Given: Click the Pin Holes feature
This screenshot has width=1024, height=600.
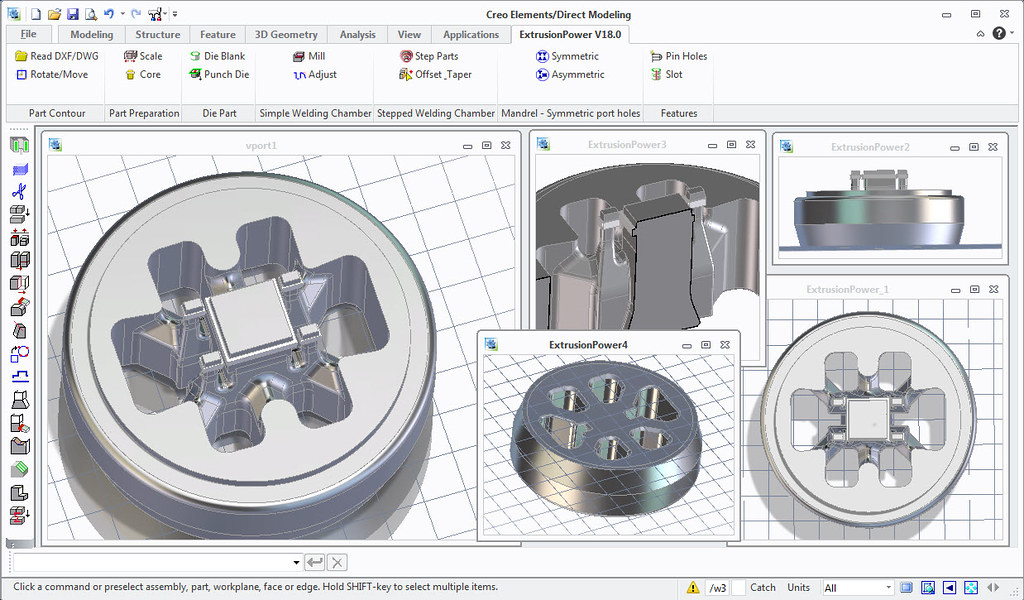Looking at the screenshot, I should coord(679,56).
